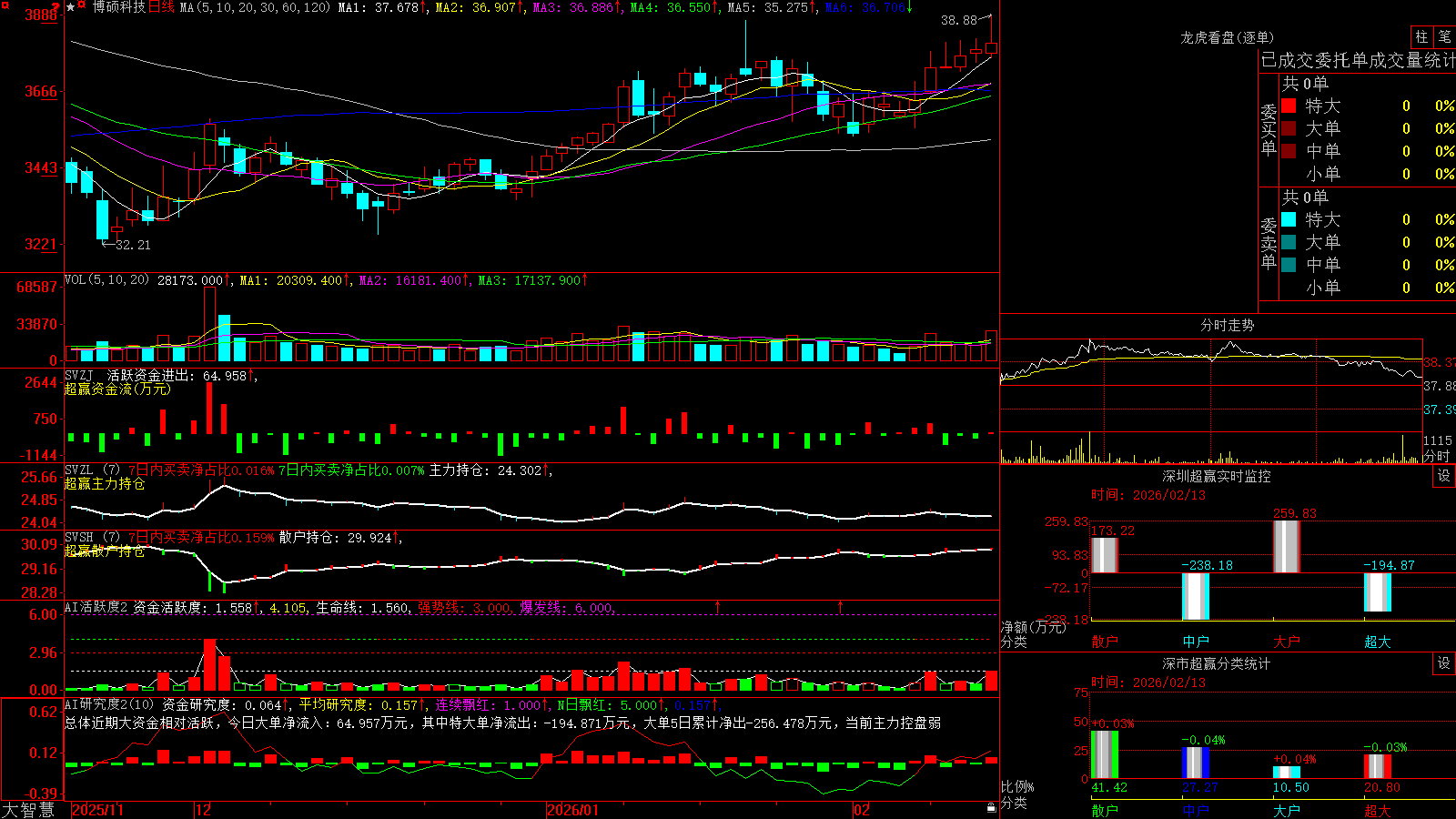This screenshot has height=819, width=1456.
Task: Click the 3666 price axis label
Action: click(x=41, y=91)
